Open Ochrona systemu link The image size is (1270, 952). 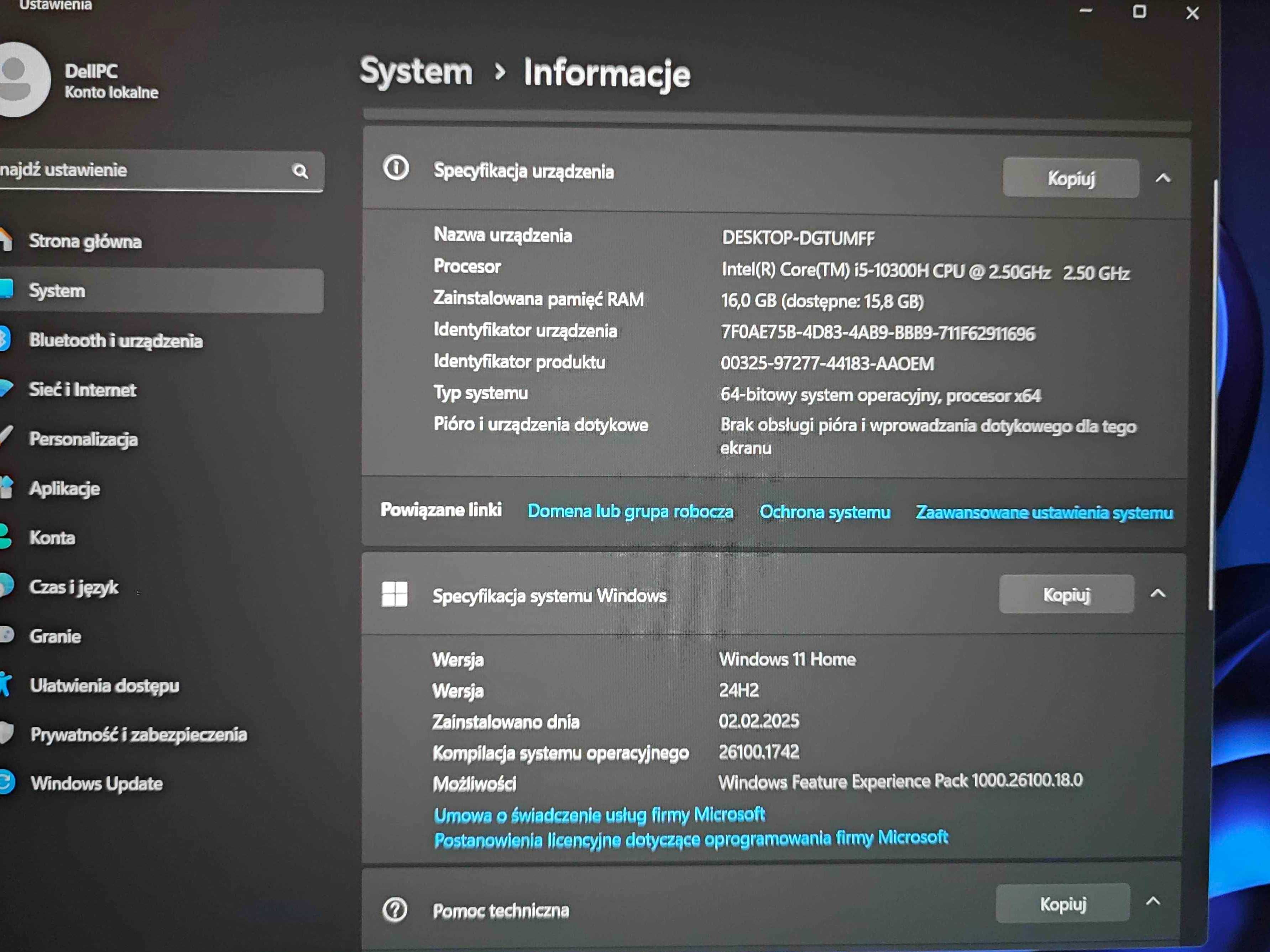click(825, 512)
